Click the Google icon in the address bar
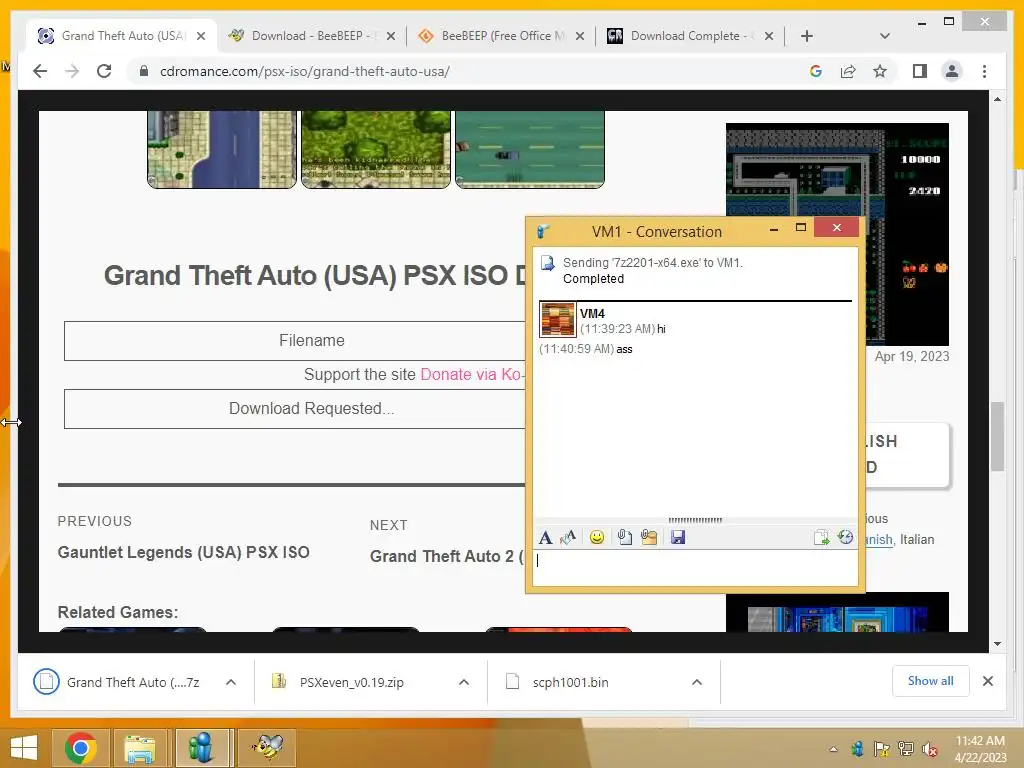Viewport: 1024px width, 768px height. pos(816,71)
